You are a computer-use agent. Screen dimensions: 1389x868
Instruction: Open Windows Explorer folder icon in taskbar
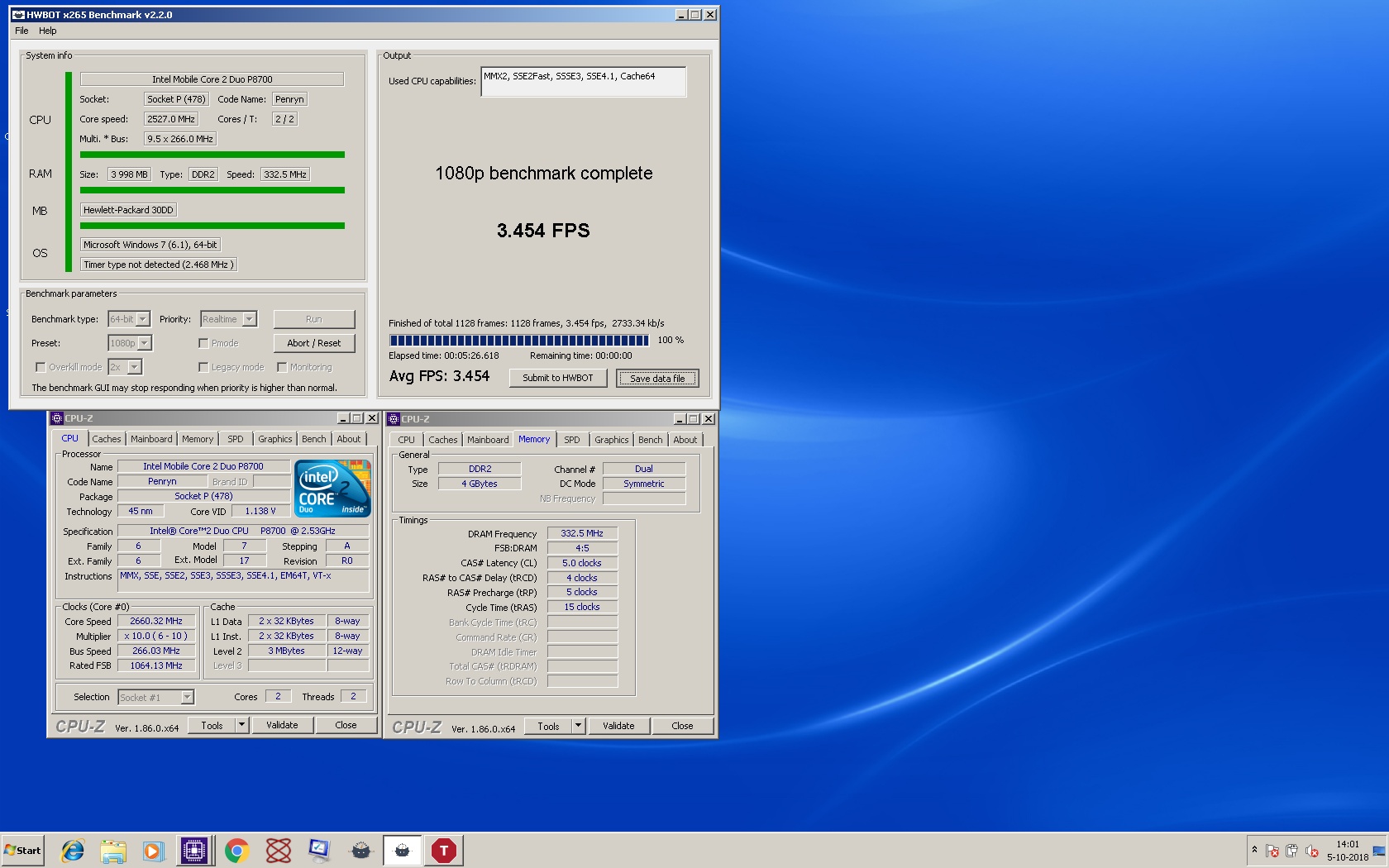(113, 850)
